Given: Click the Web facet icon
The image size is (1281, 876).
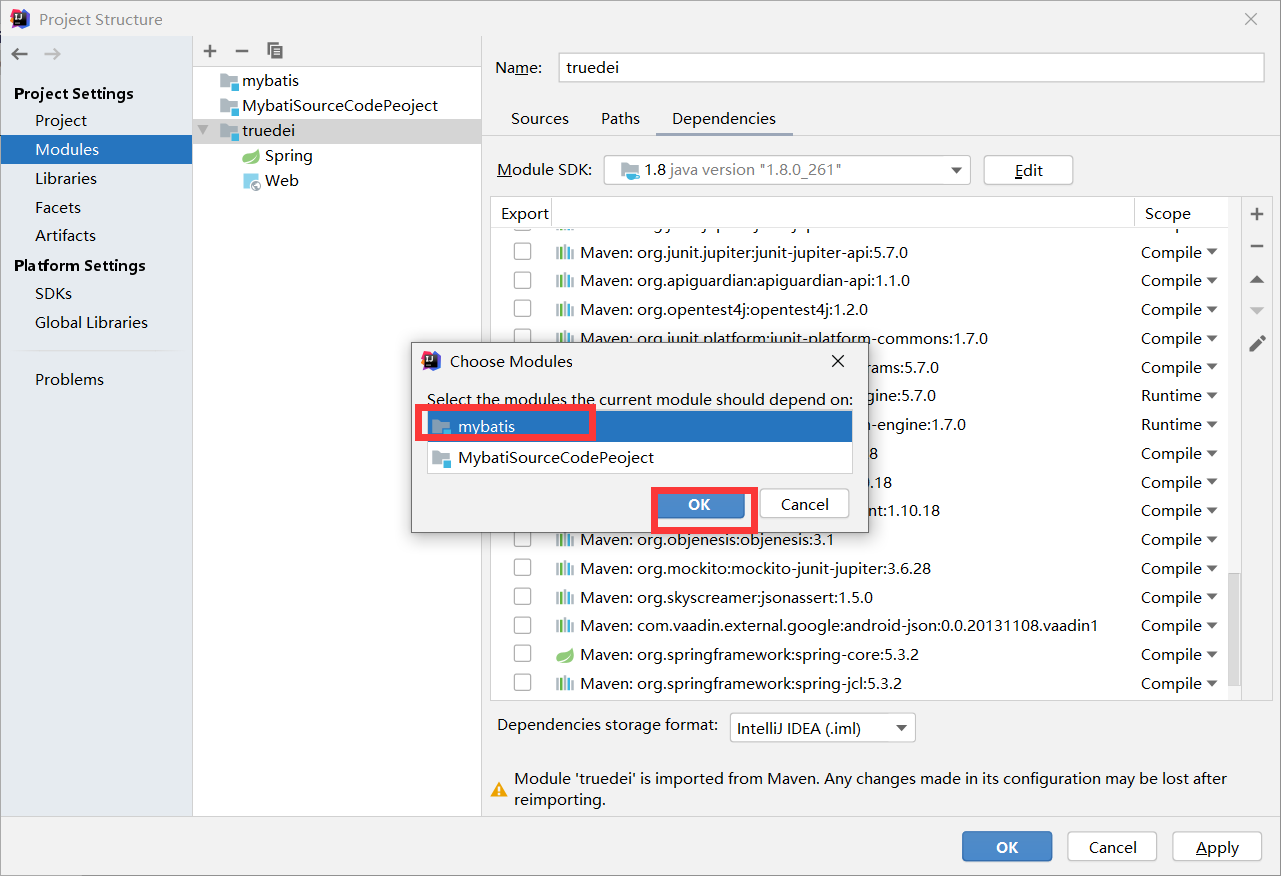Looking at the screenshot, I should pyautogui.click(x=251, y=181).
